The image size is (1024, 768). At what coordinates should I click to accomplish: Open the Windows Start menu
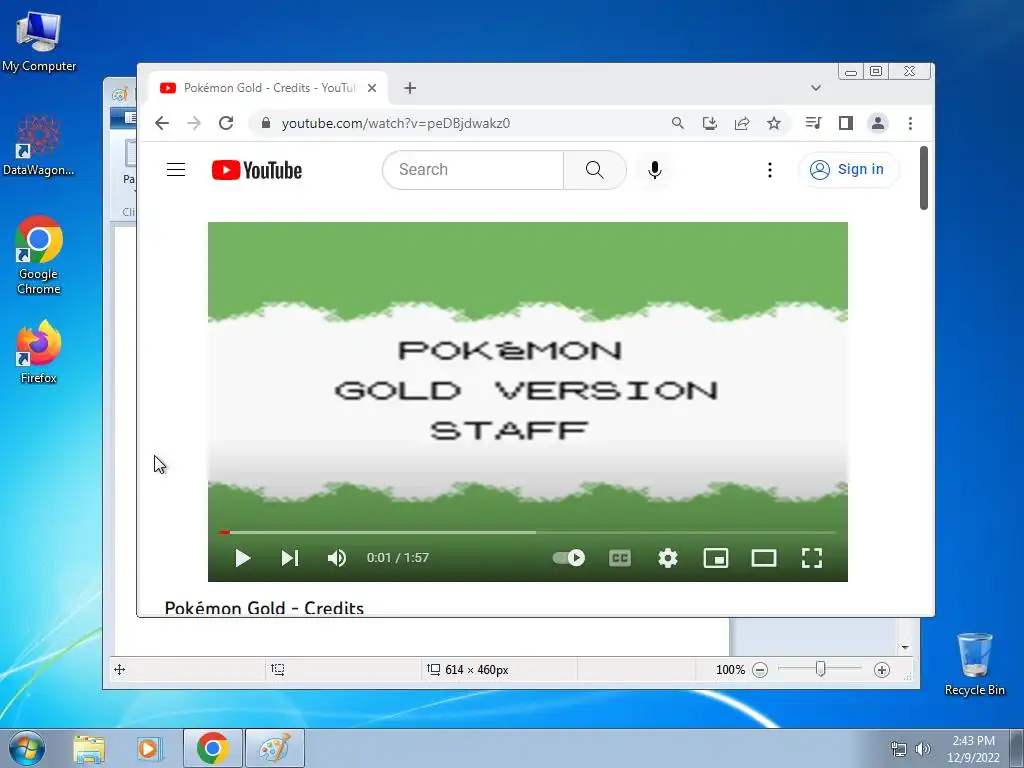(27, 748)
